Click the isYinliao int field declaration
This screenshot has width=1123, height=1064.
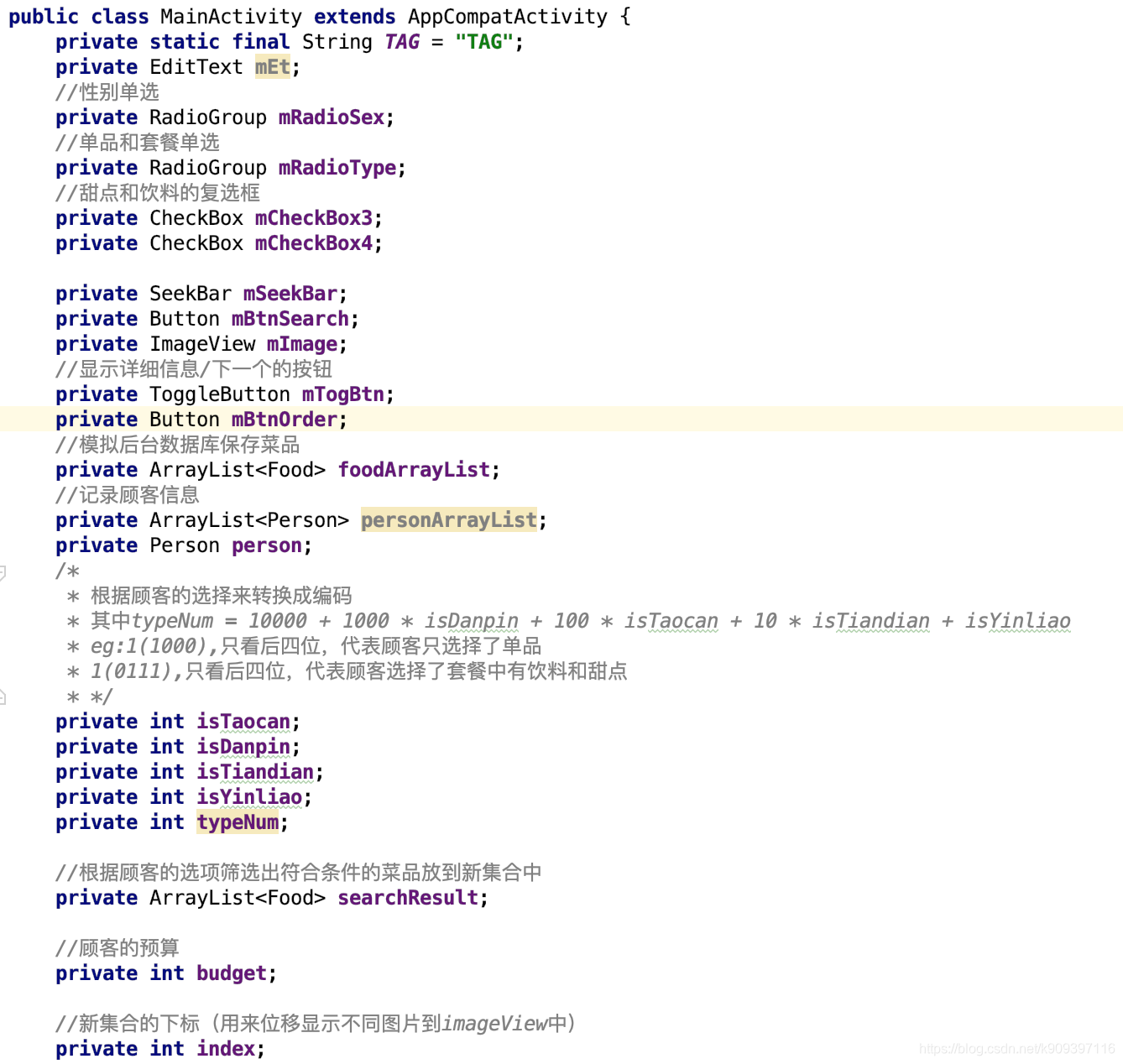click(249, 797)
